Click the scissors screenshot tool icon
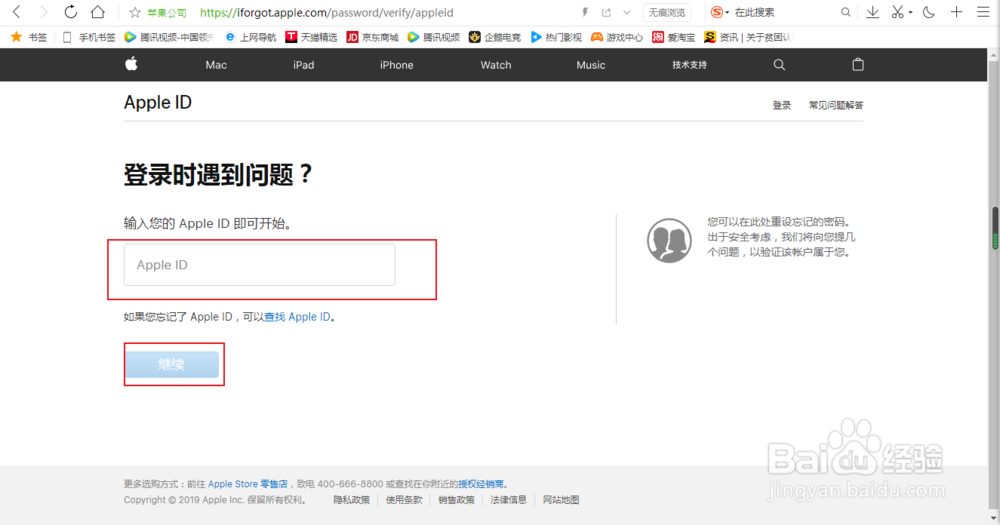Image resolution: width=1000 pixels, height=525 pixels. (x=897, y=12)
